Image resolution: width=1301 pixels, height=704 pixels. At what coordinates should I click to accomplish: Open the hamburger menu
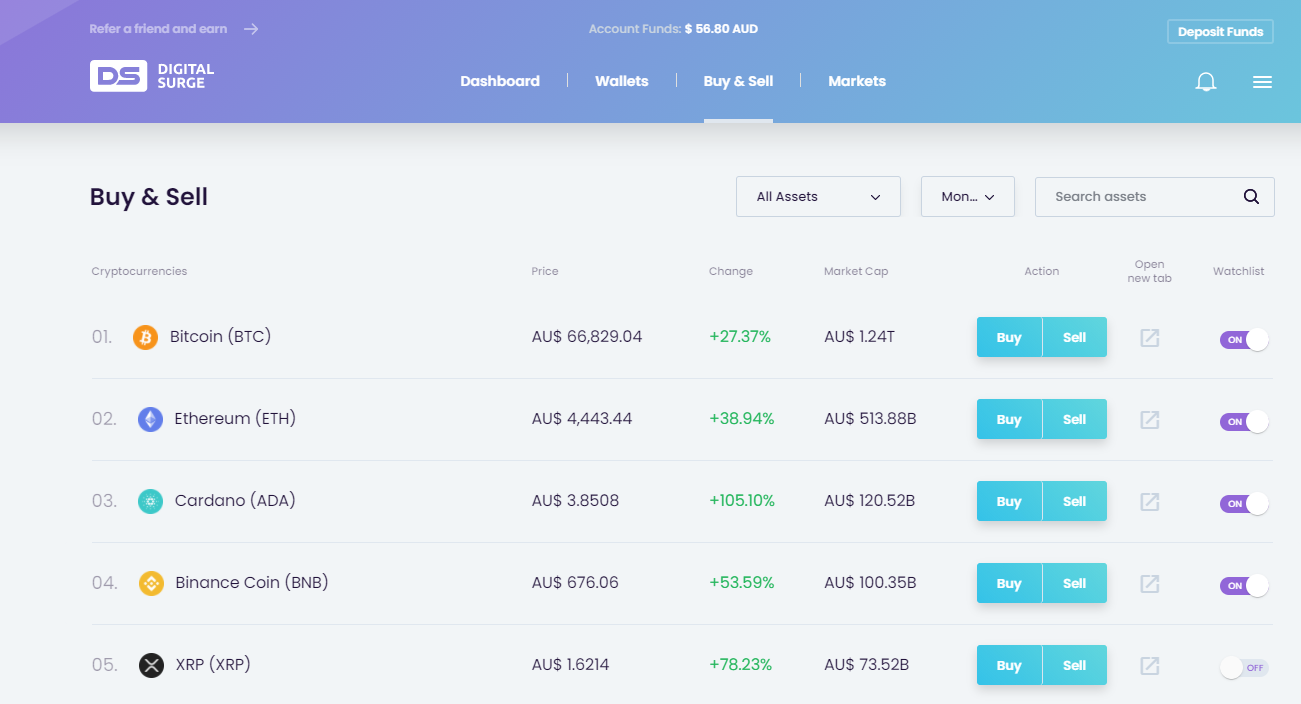click(x=1262, y=82)
